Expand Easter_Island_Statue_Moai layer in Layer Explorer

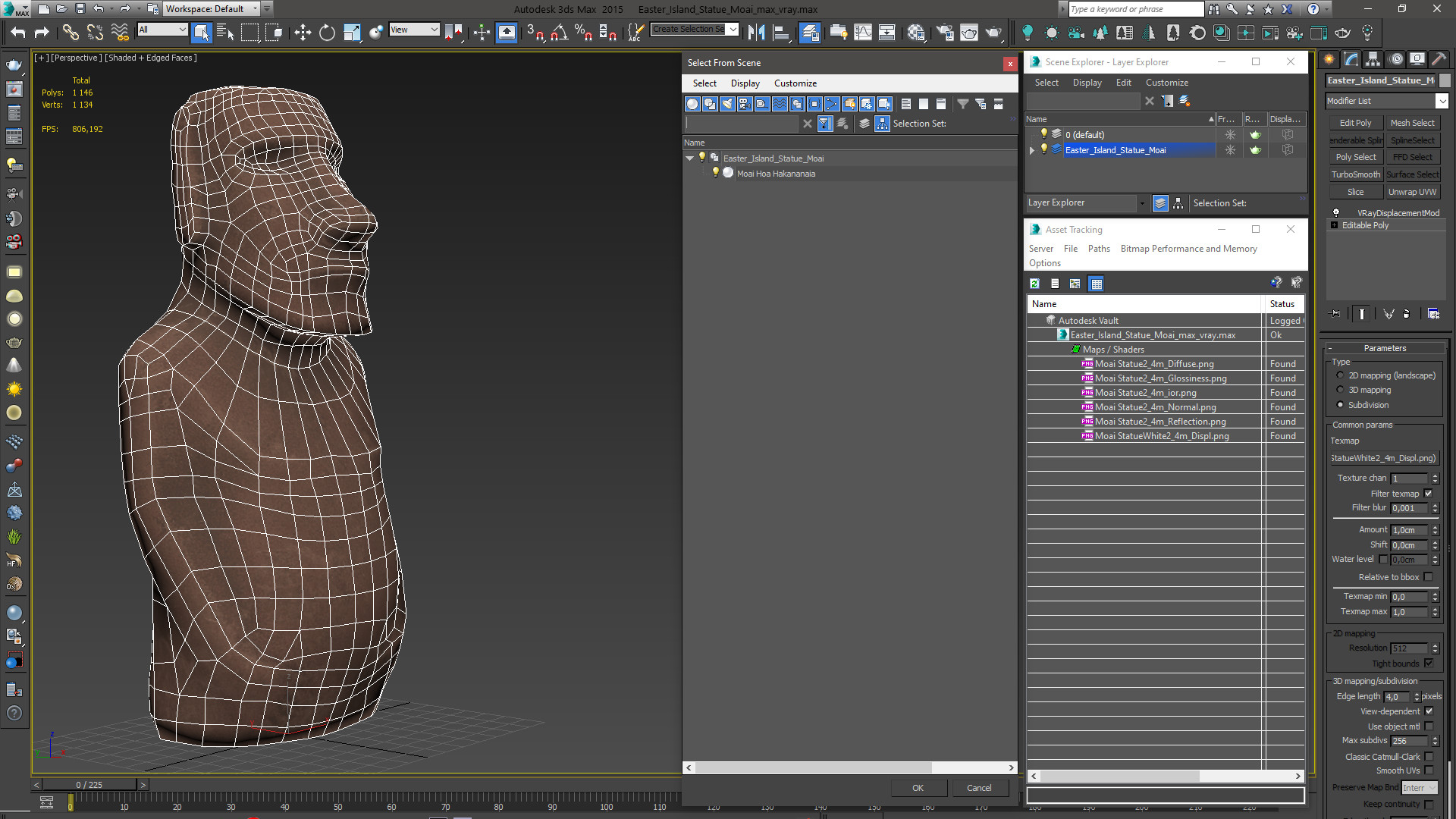point(1032,150)
